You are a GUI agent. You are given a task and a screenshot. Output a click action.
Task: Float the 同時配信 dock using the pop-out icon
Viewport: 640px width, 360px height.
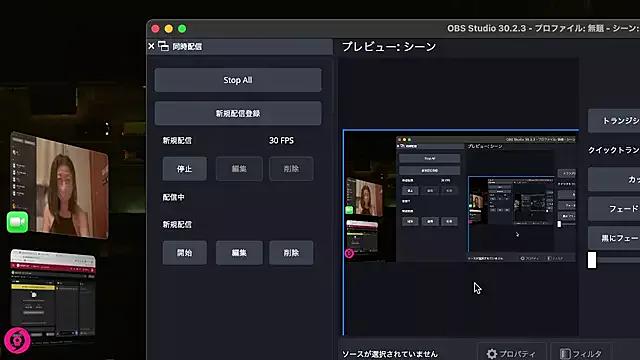click(x=164, y=46)
